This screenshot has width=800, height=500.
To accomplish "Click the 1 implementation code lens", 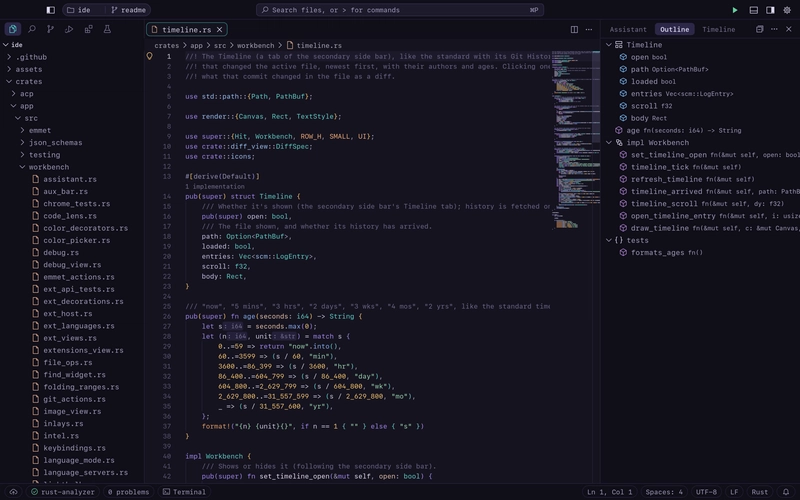I will pos(215,186).
